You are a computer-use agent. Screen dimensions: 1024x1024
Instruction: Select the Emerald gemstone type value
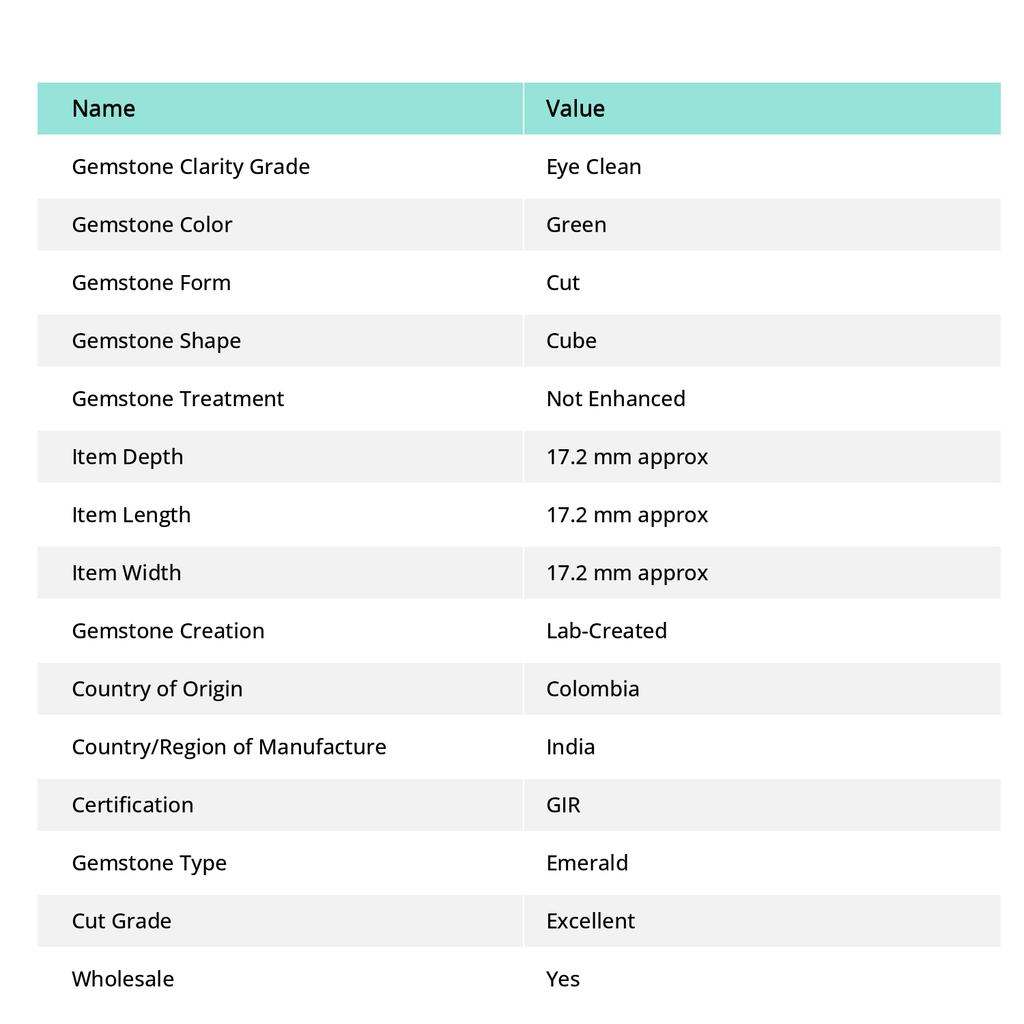coord(586,862)
